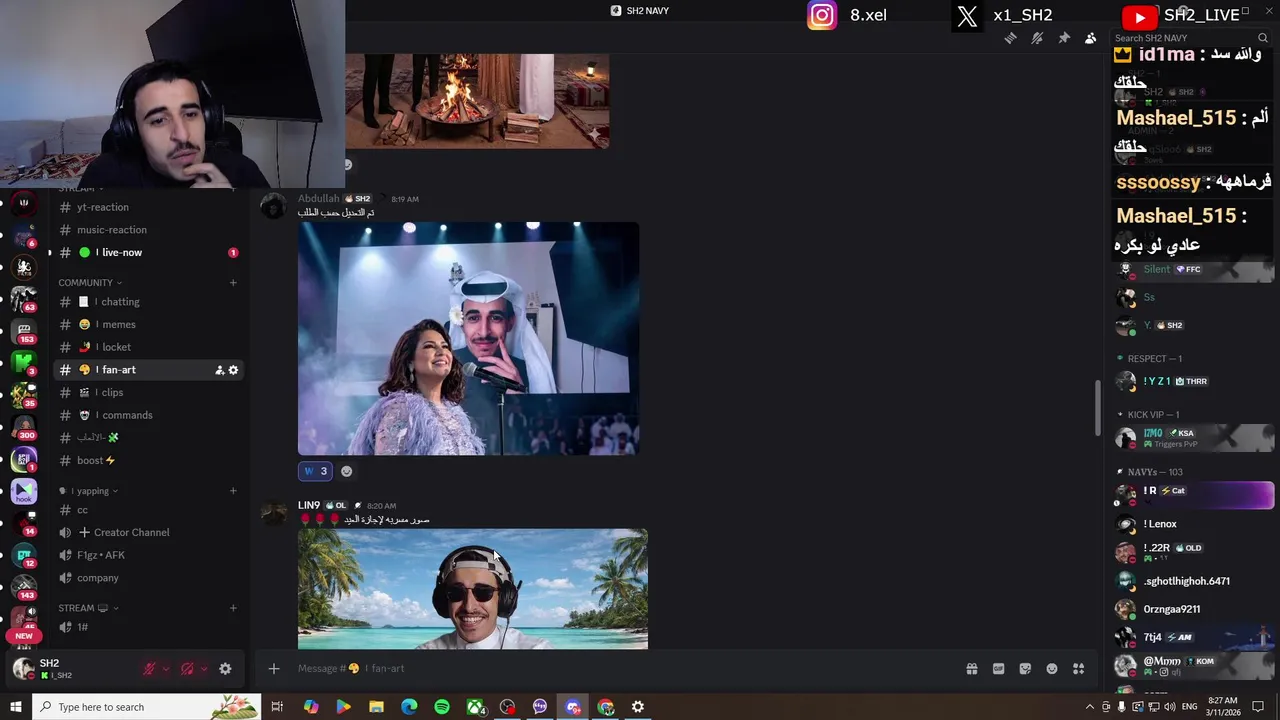Viewport: 1280px width, 720px height.
Task: Click the plus attachment button beside message box
Action: 274,669
